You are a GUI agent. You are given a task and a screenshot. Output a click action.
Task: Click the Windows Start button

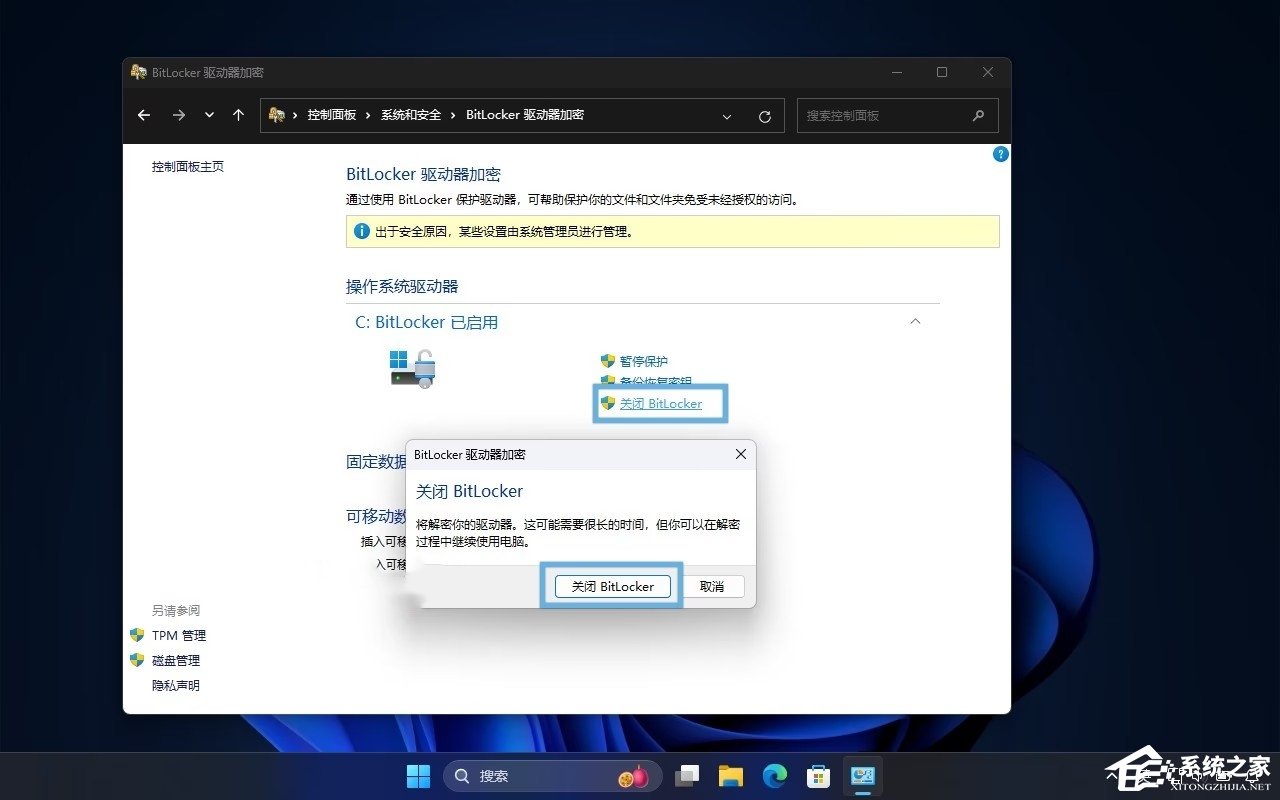pos(418,775)
